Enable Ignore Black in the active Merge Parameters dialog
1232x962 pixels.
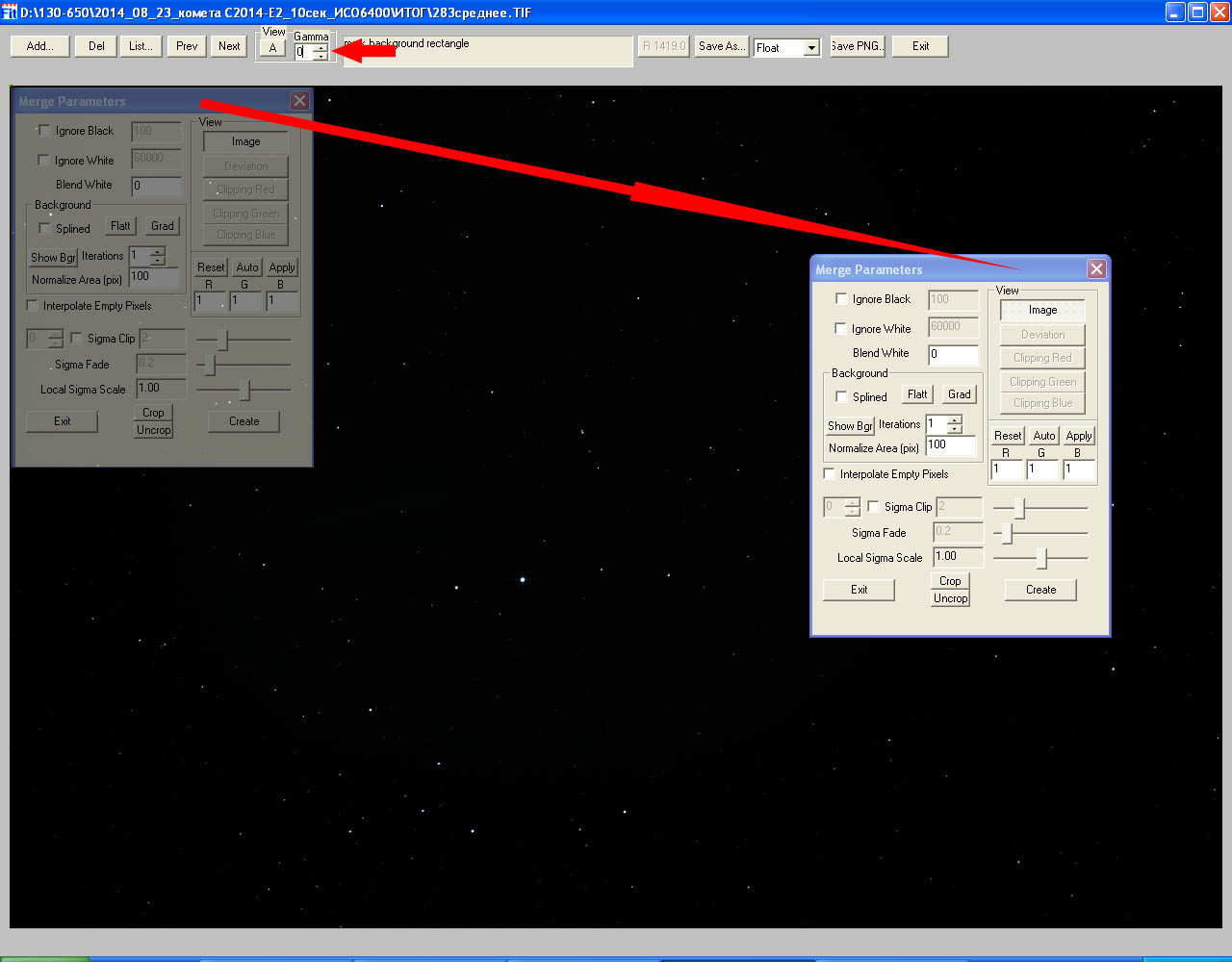pos(842,299)
